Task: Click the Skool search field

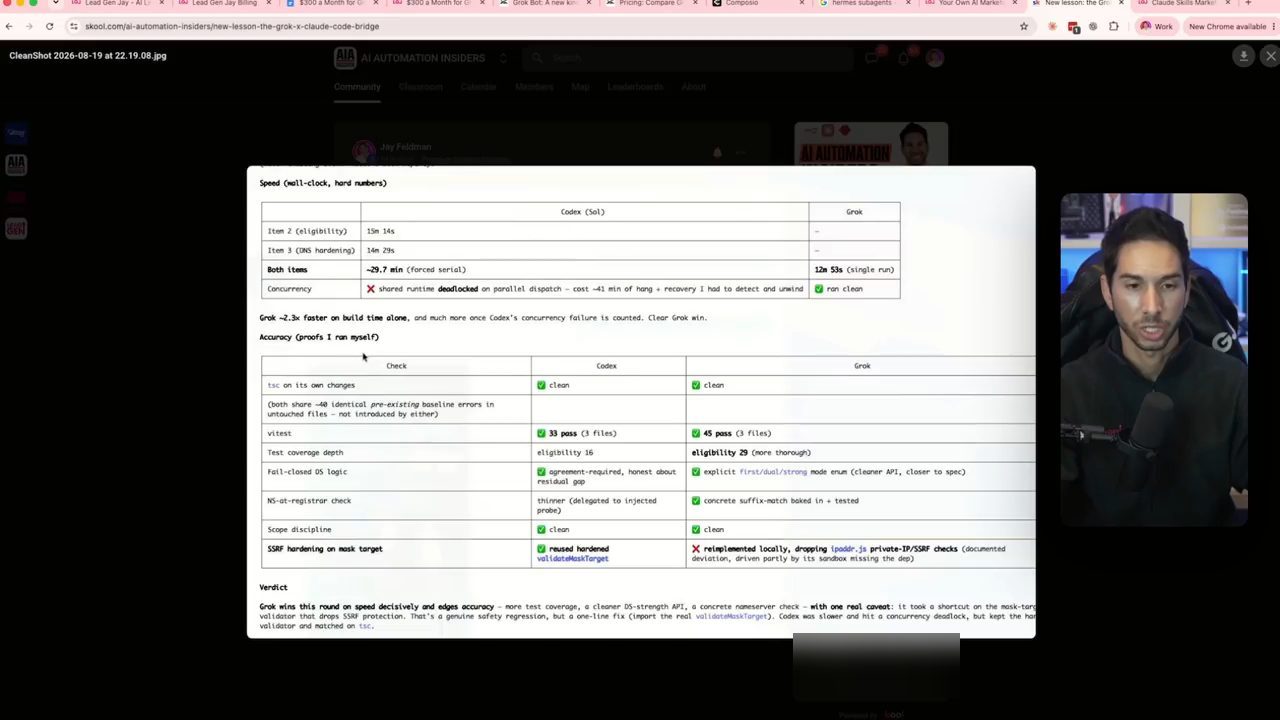Action: (690, 58)
